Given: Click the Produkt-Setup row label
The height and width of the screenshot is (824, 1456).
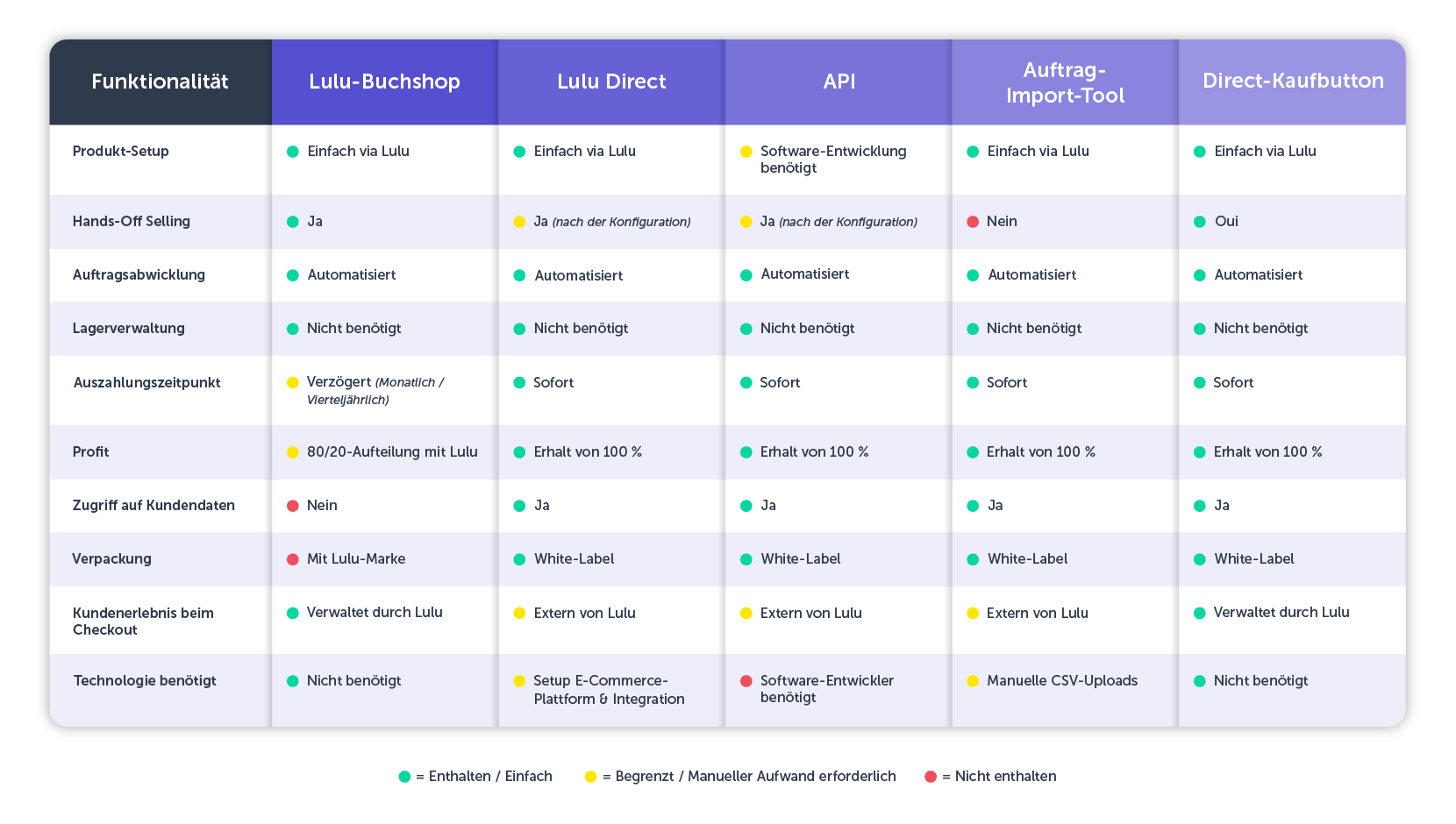Looking at the screenshot, I should click(x=121, y=151).
